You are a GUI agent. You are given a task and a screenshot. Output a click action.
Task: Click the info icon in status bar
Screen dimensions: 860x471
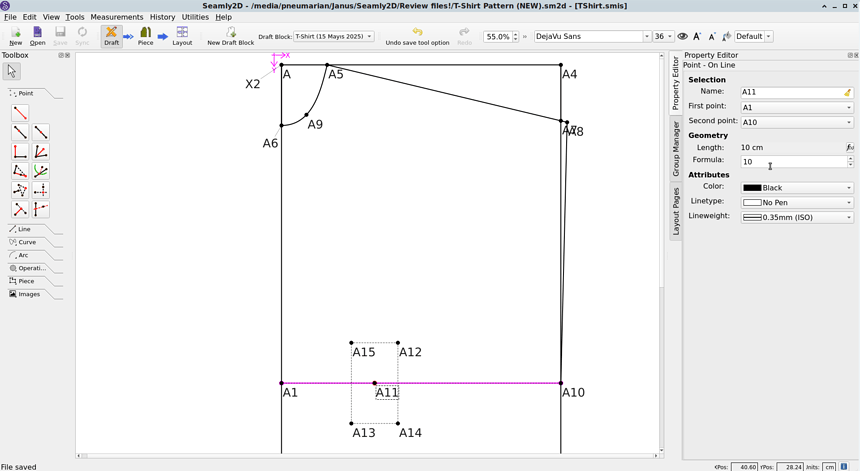[x=844, y=467]
